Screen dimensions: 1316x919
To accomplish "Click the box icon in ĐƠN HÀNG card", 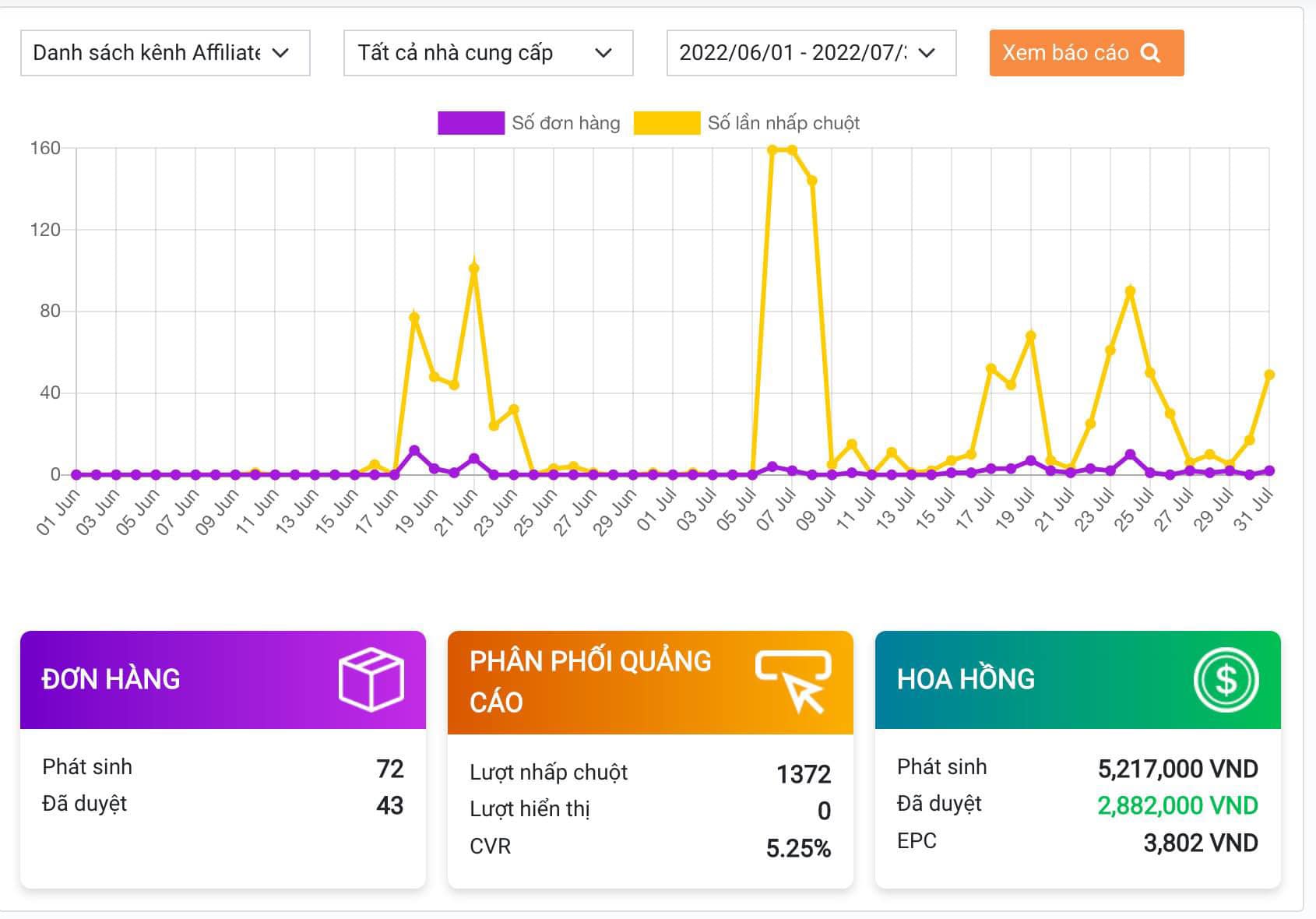I will (x=371, y=679).
